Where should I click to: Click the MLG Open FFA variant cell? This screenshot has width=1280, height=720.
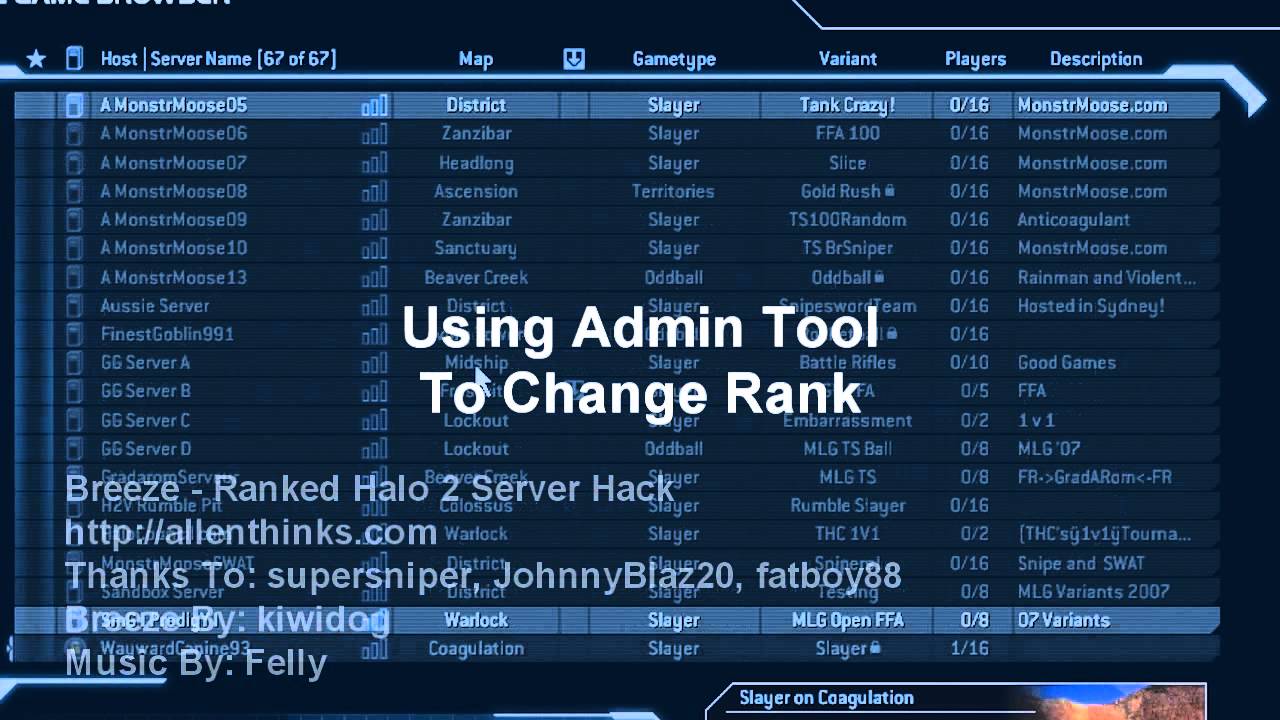846,620
